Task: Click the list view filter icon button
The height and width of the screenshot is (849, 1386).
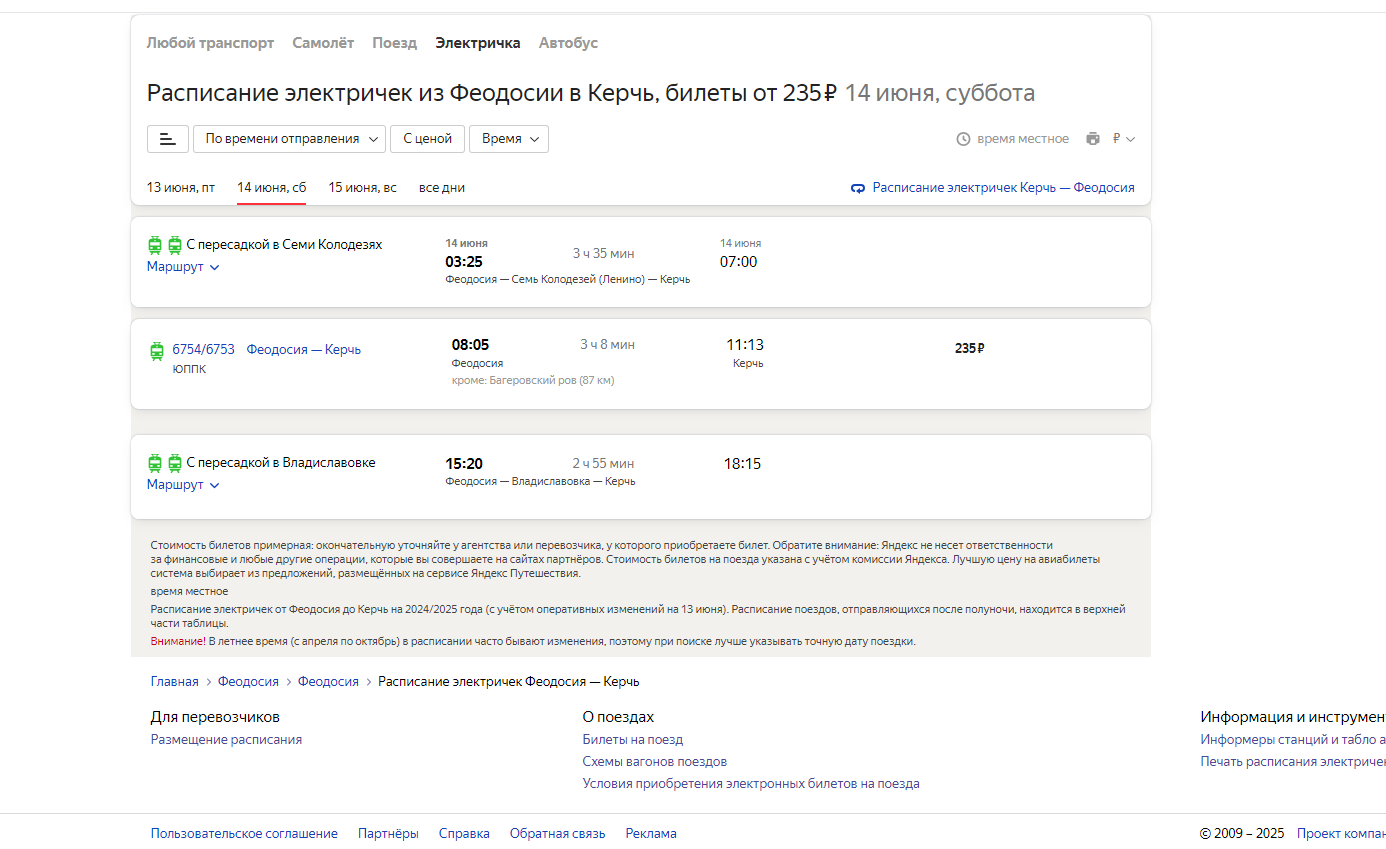Action: [x=168, y=139]
